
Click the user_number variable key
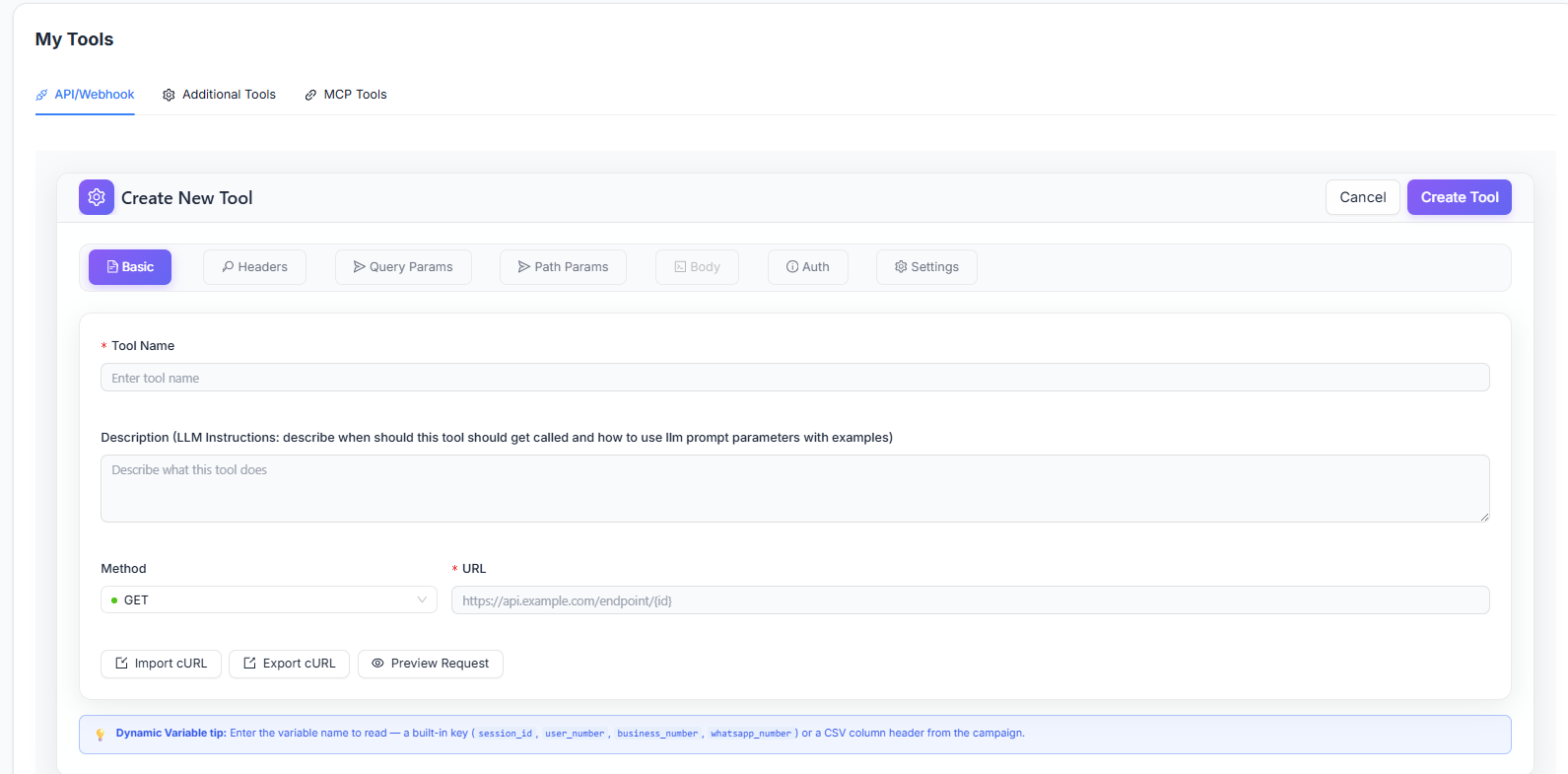(x=575, y=734)
